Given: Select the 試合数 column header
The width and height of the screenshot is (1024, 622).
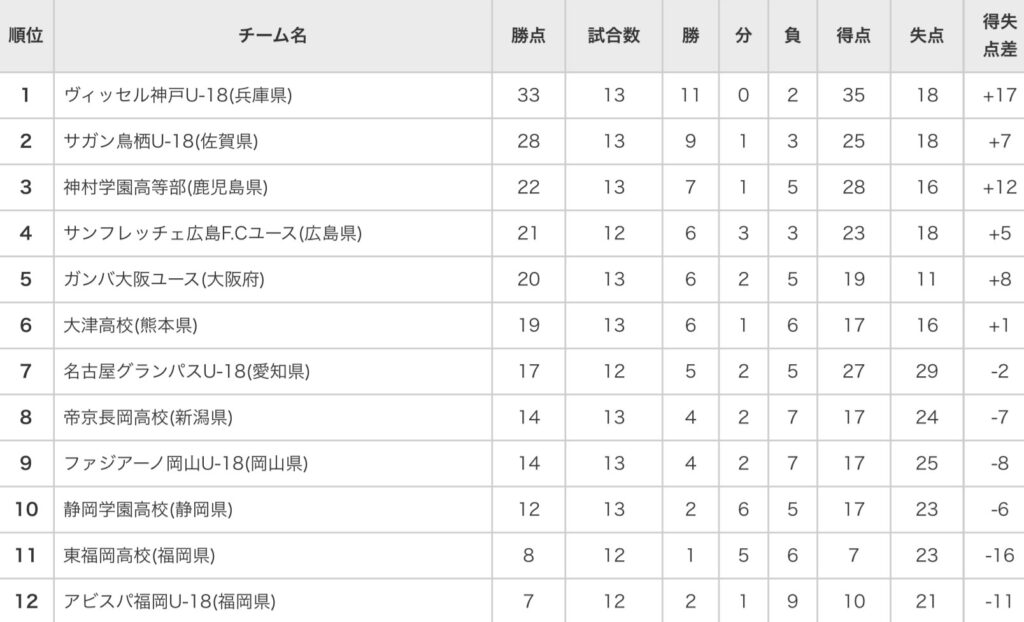Looking at the screenshot, I should click(614, 35).
